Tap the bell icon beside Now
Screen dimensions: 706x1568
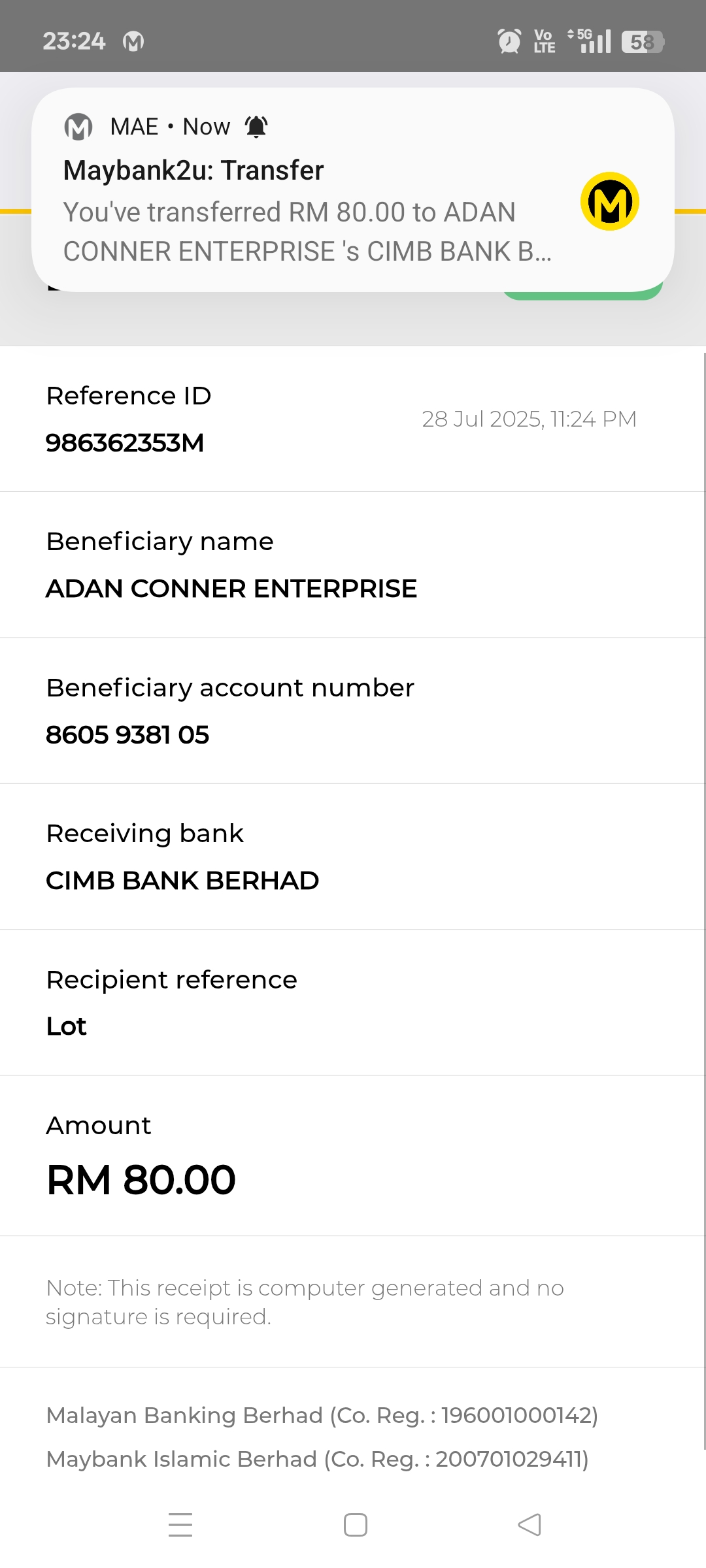pos(256,127)
